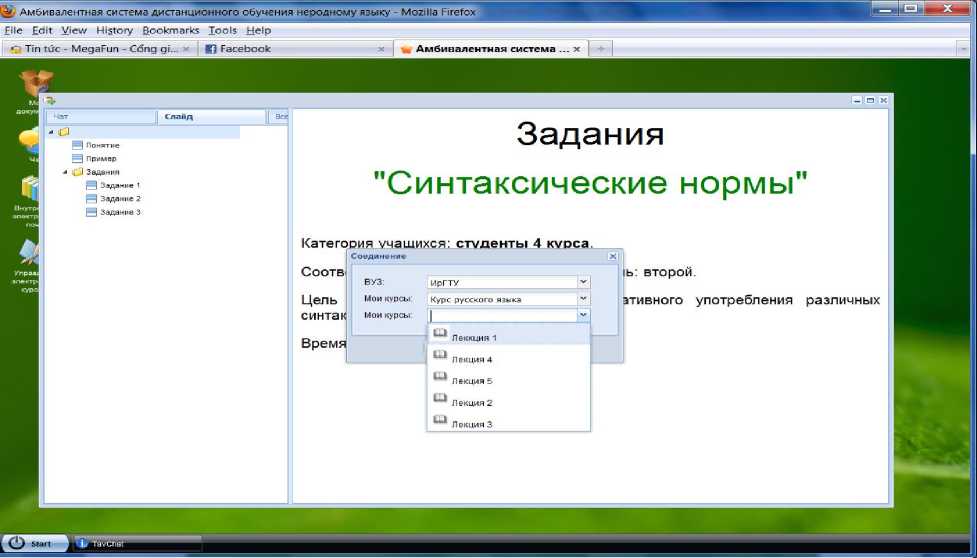Click the slide icon beside Пример
This screenshot has width=977, height=558.
tap(77, 159)
